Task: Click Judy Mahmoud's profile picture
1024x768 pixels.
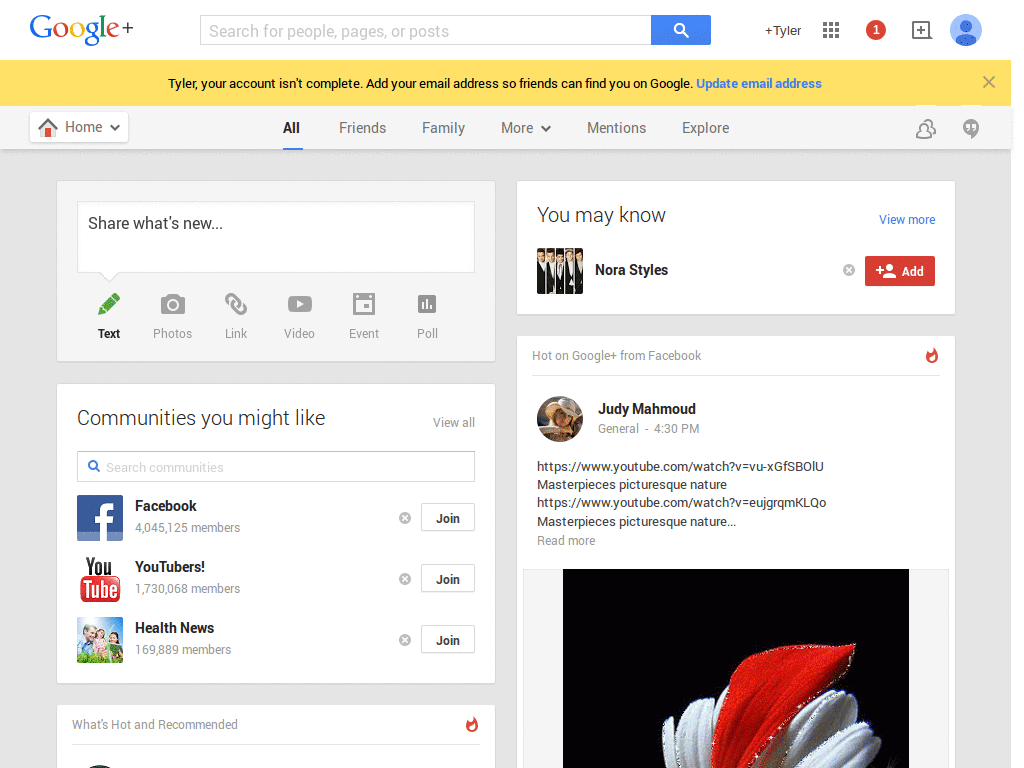Action: (x=560, y=419)
